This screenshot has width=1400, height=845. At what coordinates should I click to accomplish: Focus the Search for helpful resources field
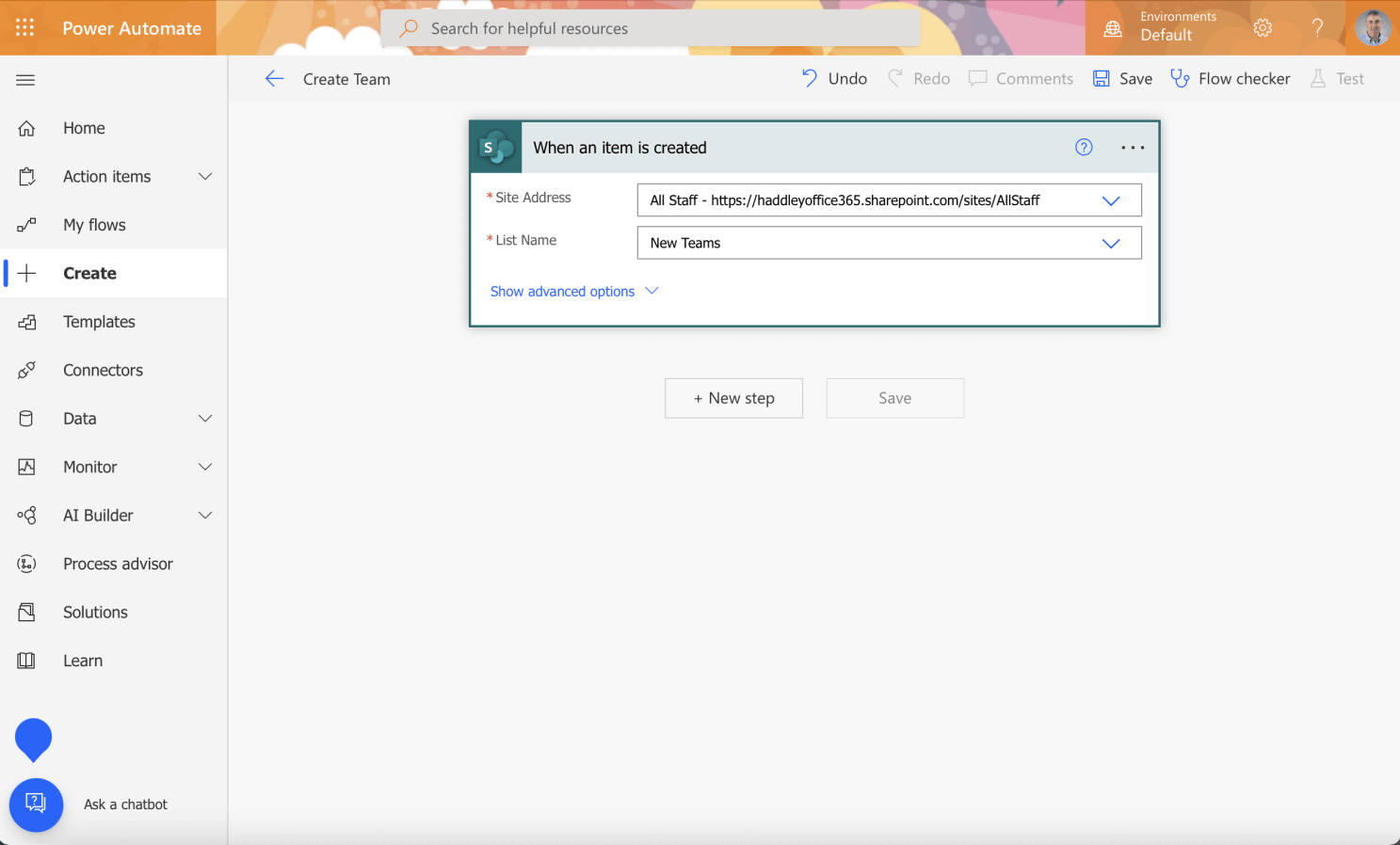tap(651, 28)
